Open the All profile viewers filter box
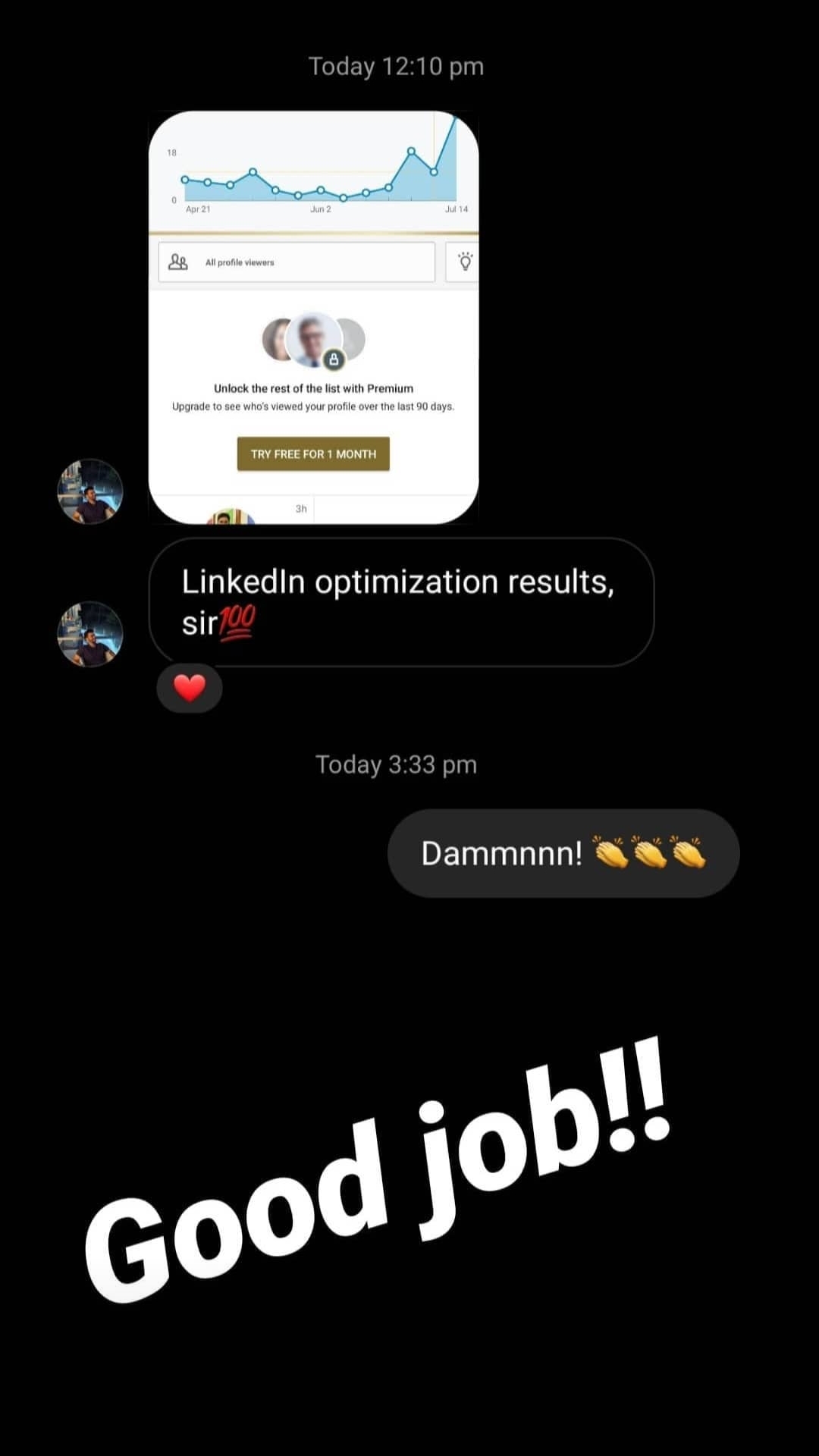This screenshot has width=819, height=1456. tap(297, 262)
